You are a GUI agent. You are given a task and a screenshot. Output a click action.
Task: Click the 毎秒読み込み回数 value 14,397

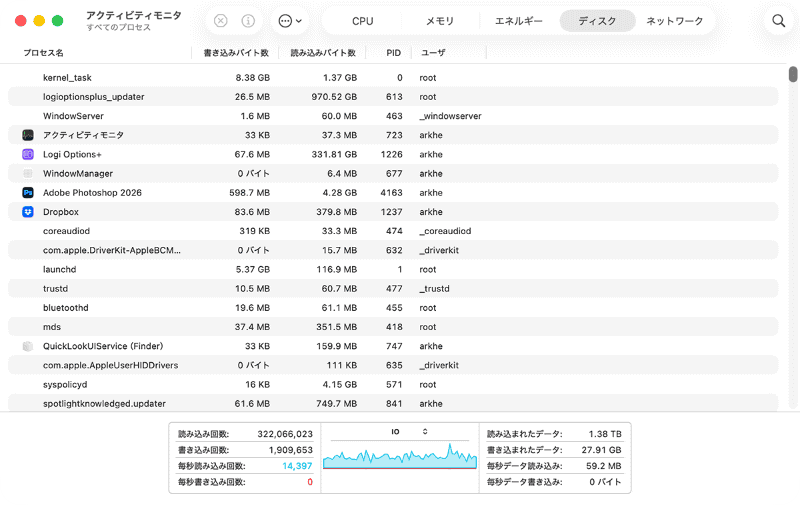[297, 466]
